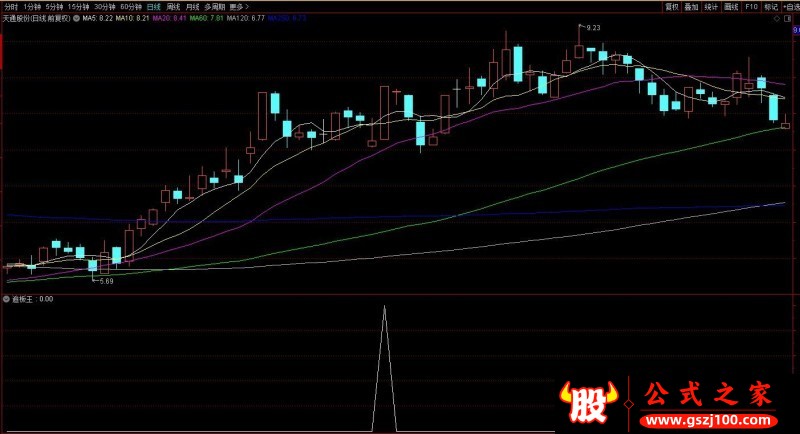Viewport: 800px width, 434px height.
Task: Open the 统计 statistics tool
Action: point(711,7)
